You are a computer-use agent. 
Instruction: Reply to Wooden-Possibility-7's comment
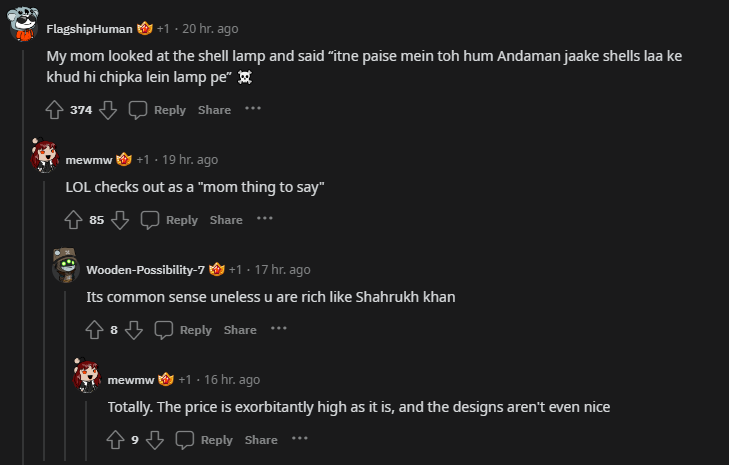point(183,330)
